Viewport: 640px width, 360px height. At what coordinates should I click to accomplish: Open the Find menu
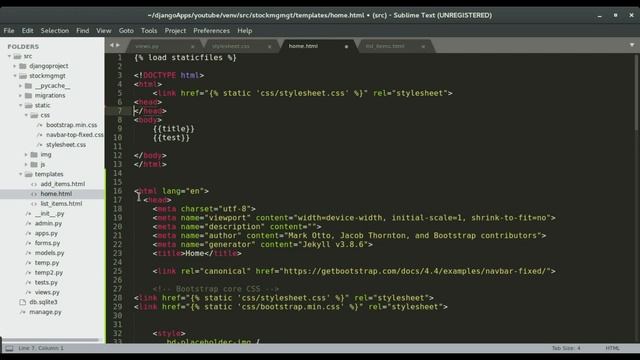coord(82,31)
